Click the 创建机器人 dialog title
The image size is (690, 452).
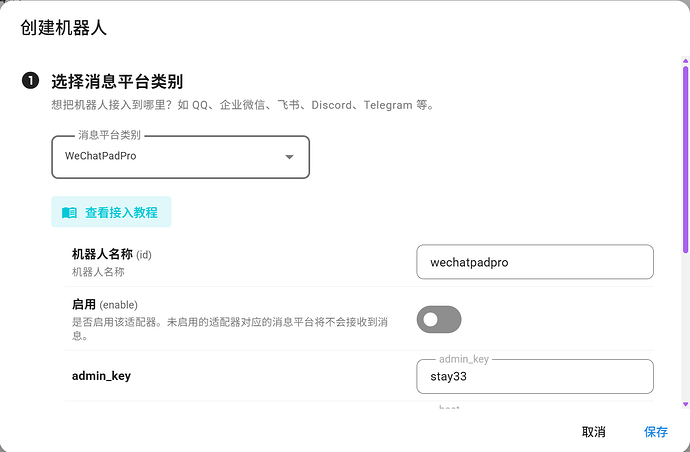[63, 28]
